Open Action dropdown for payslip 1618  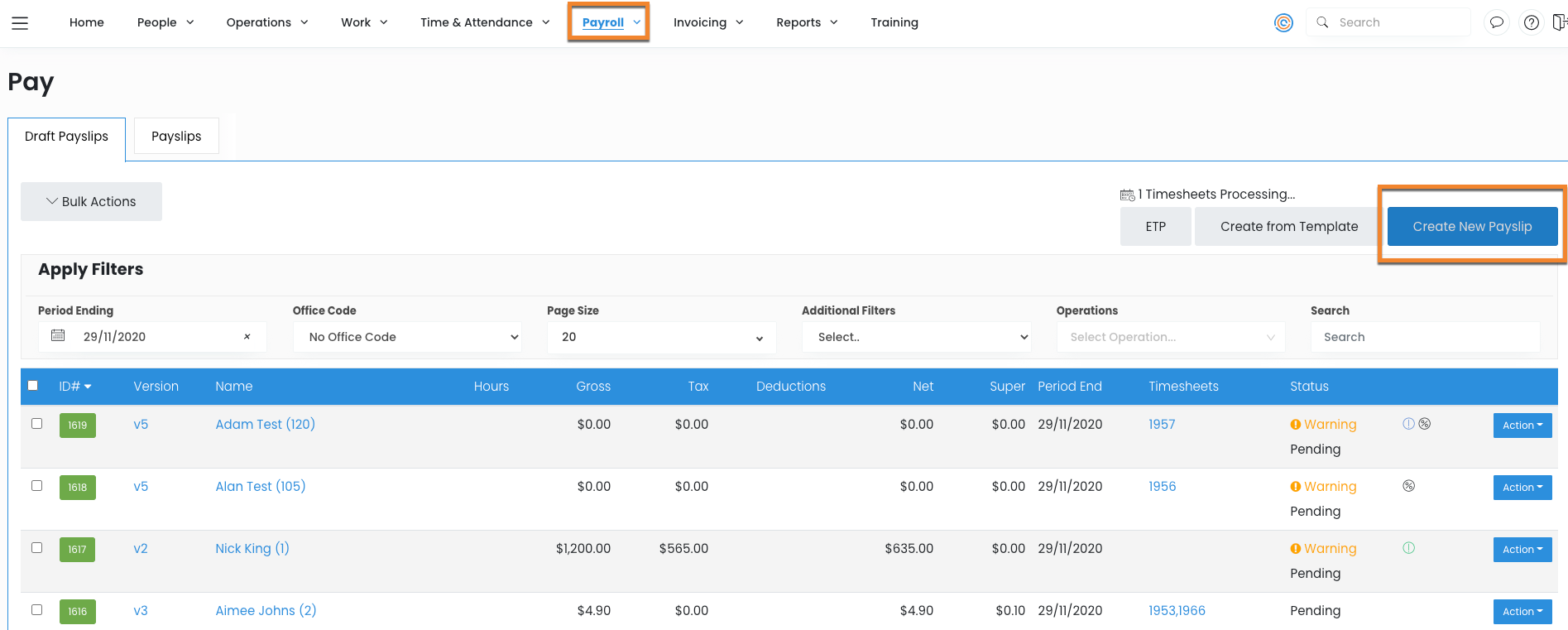[1522, 488]
